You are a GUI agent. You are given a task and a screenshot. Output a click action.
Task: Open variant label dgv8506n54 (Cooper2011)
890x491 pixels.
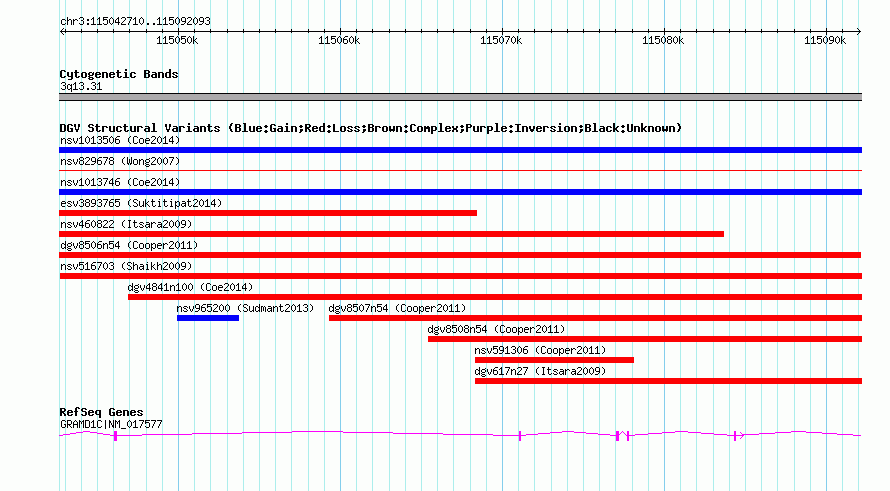coord(129,245)
